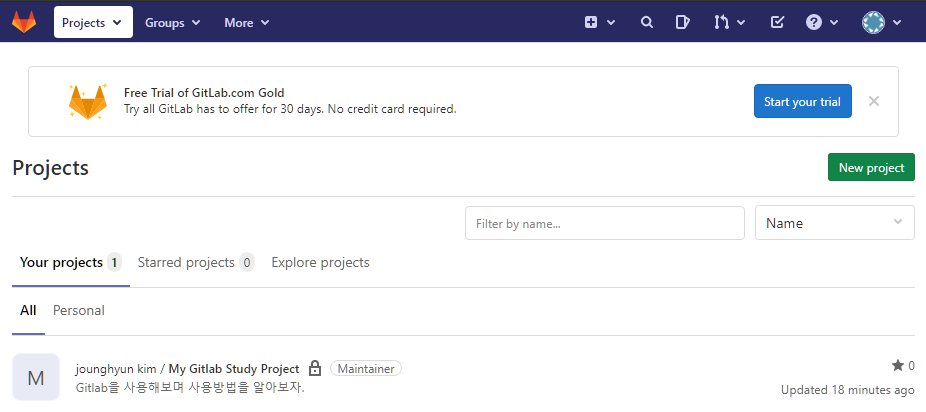Select the Personal sub-tab

pyautogui.click(x=79, y=310)
